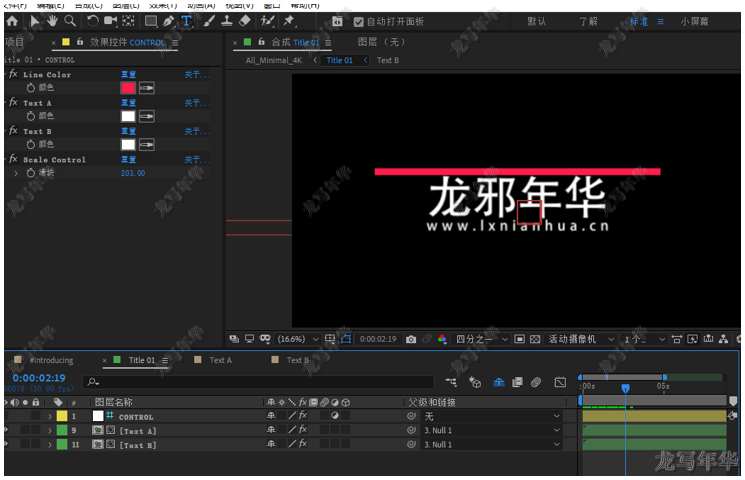
Task: Select the Puppet Pin tool
Action: pos(288,21)
